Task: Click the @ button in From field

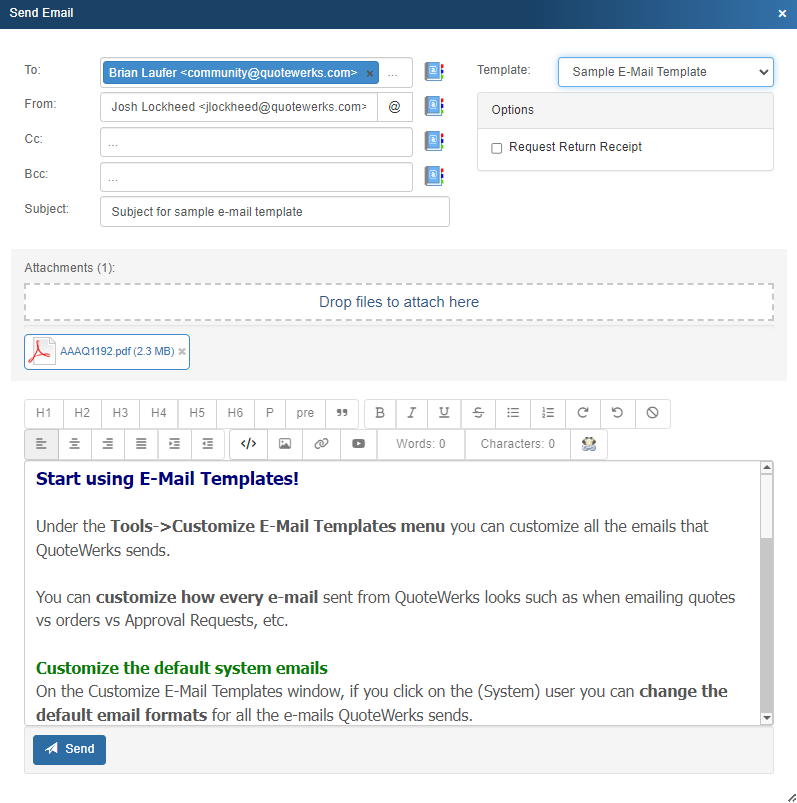Action: pyautogui.click(x=394, y=107)
